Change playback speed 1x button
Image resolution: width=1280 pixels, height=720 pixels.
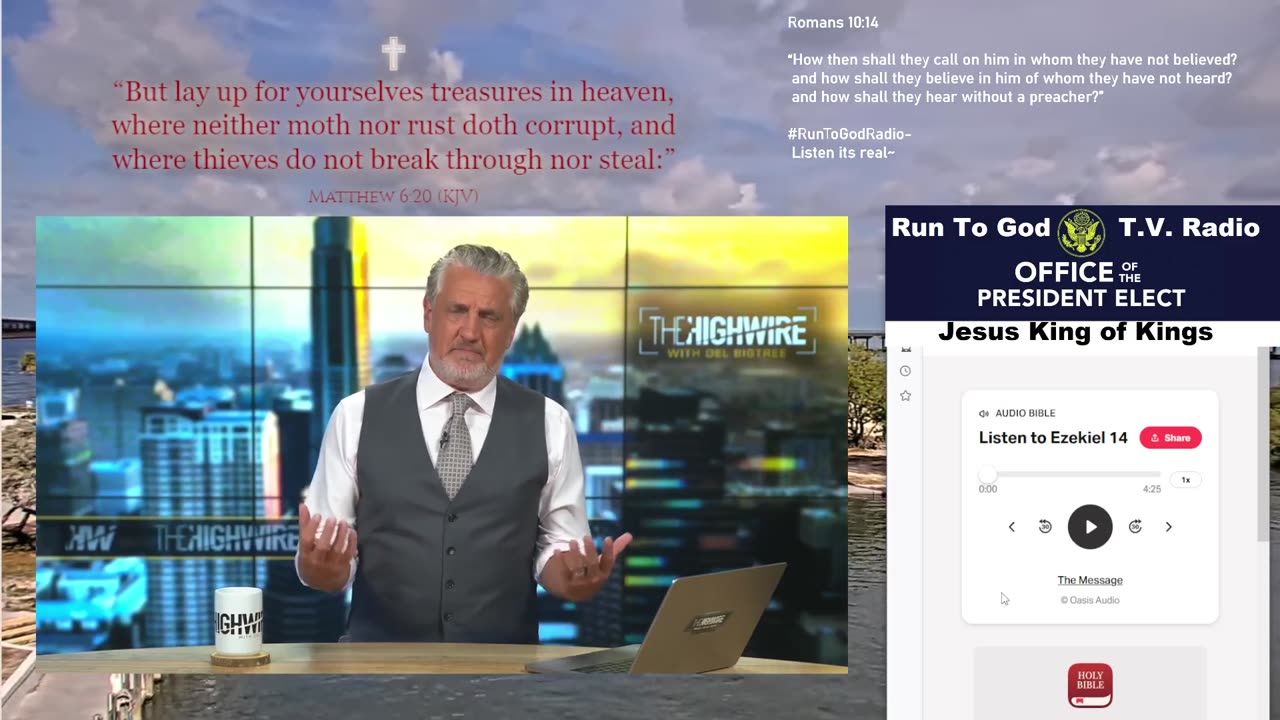[x=1186, y=480]
